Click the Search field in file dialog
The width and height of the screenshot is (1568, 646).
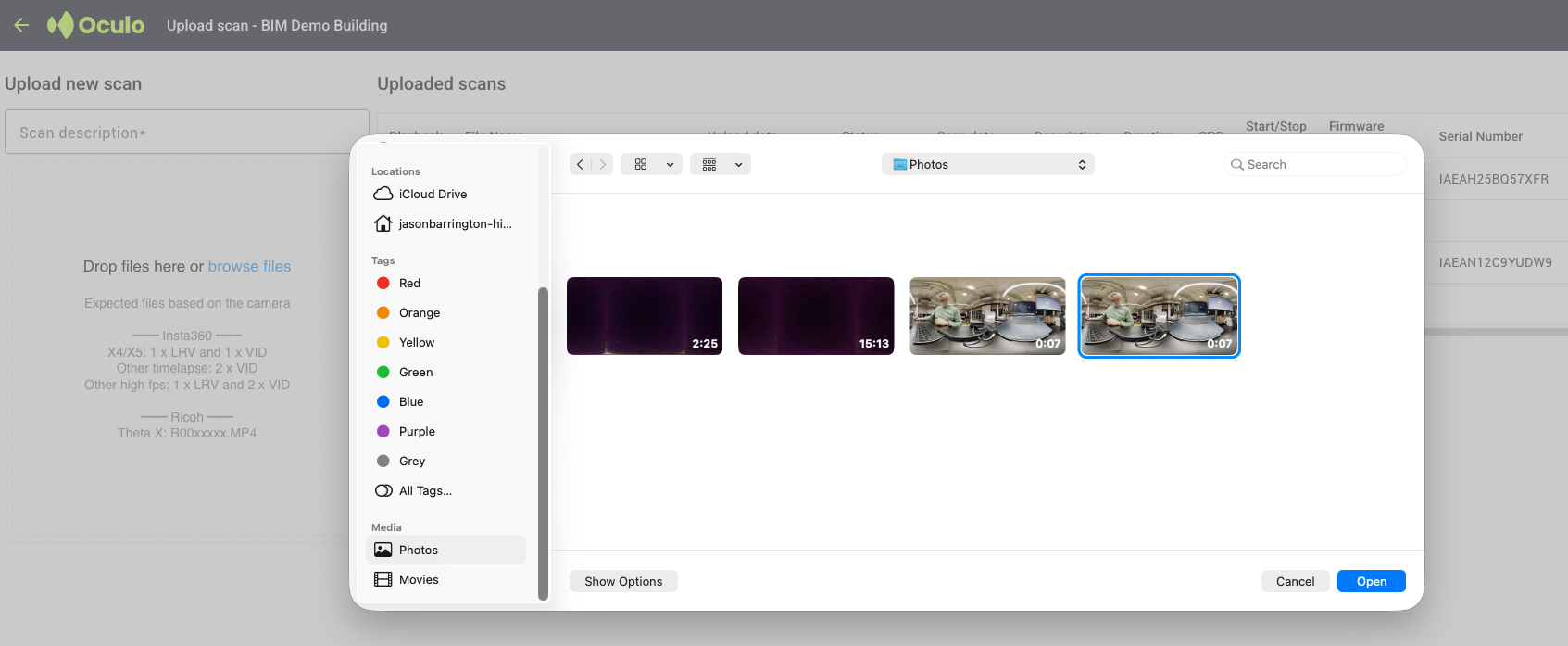(x=1320, y=164)
